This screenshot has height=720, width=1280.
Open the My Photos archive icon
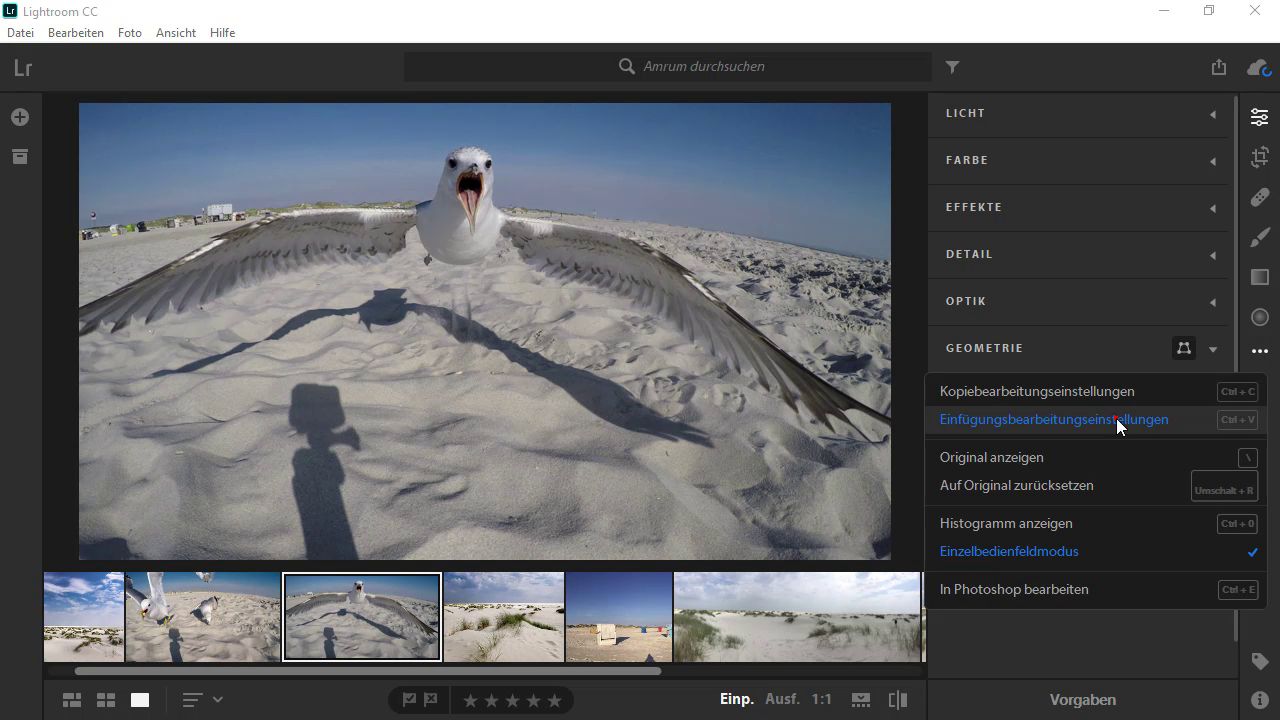(20, 157)
